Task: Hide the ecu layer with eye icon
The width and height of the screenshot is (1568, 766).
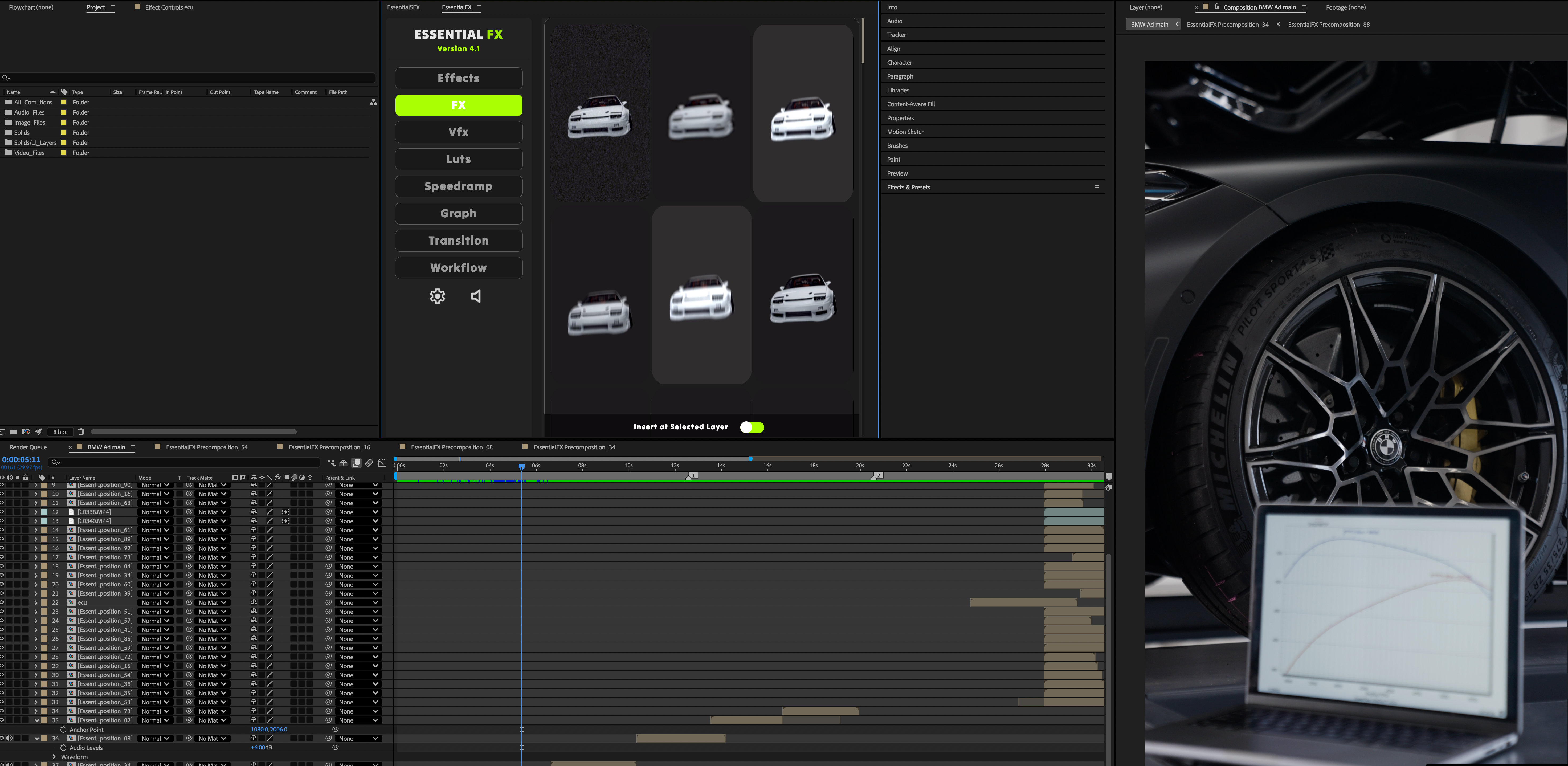Action: click(x=2, y=603)
